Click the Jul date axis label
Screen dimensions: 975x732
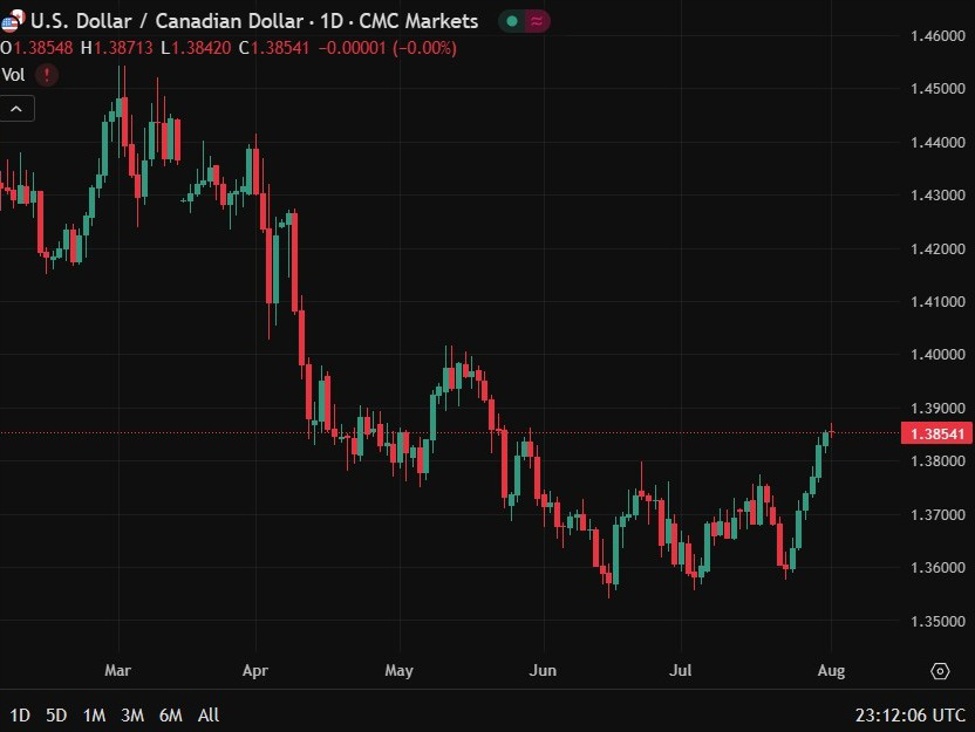coord(681,670)
